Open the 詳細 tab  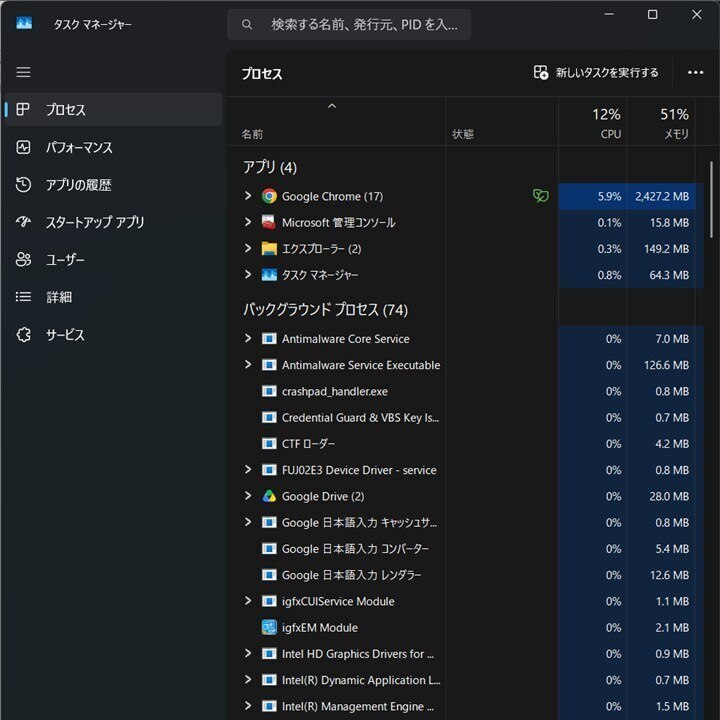(113, 297)
